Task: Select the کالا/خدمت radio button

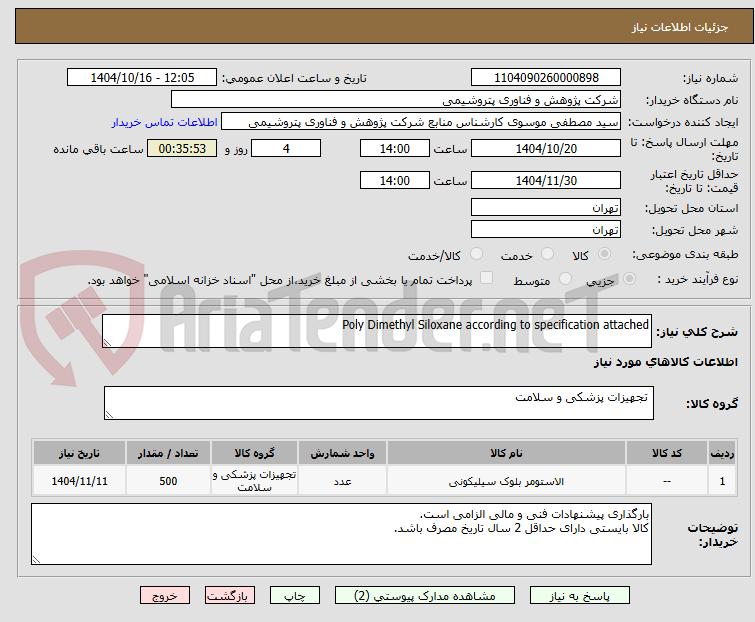Action: (x=476, y=254)
